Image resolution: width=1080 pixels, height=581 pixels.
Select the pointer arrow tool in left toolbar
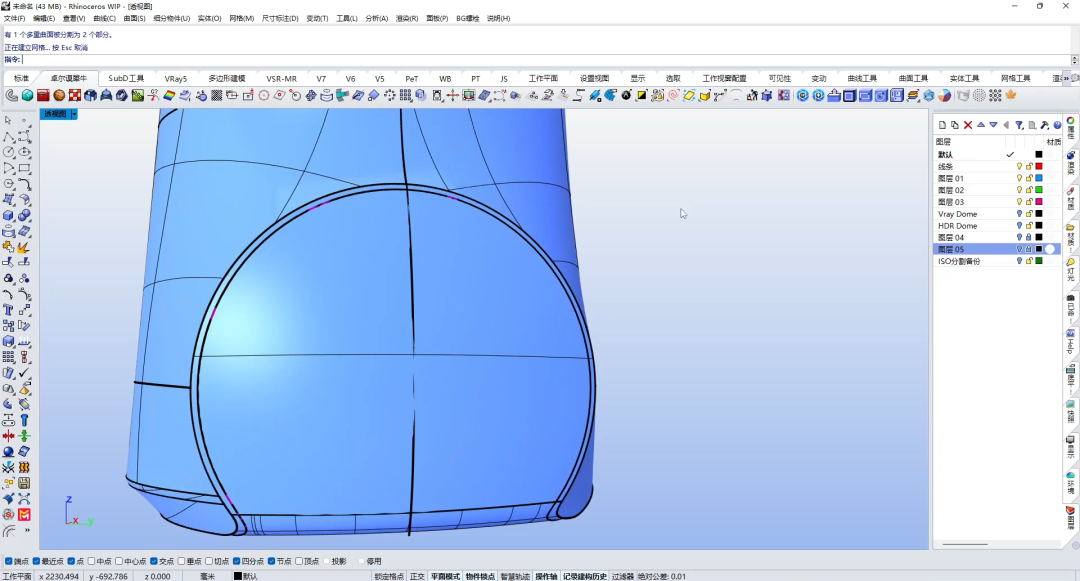point(8,120)
